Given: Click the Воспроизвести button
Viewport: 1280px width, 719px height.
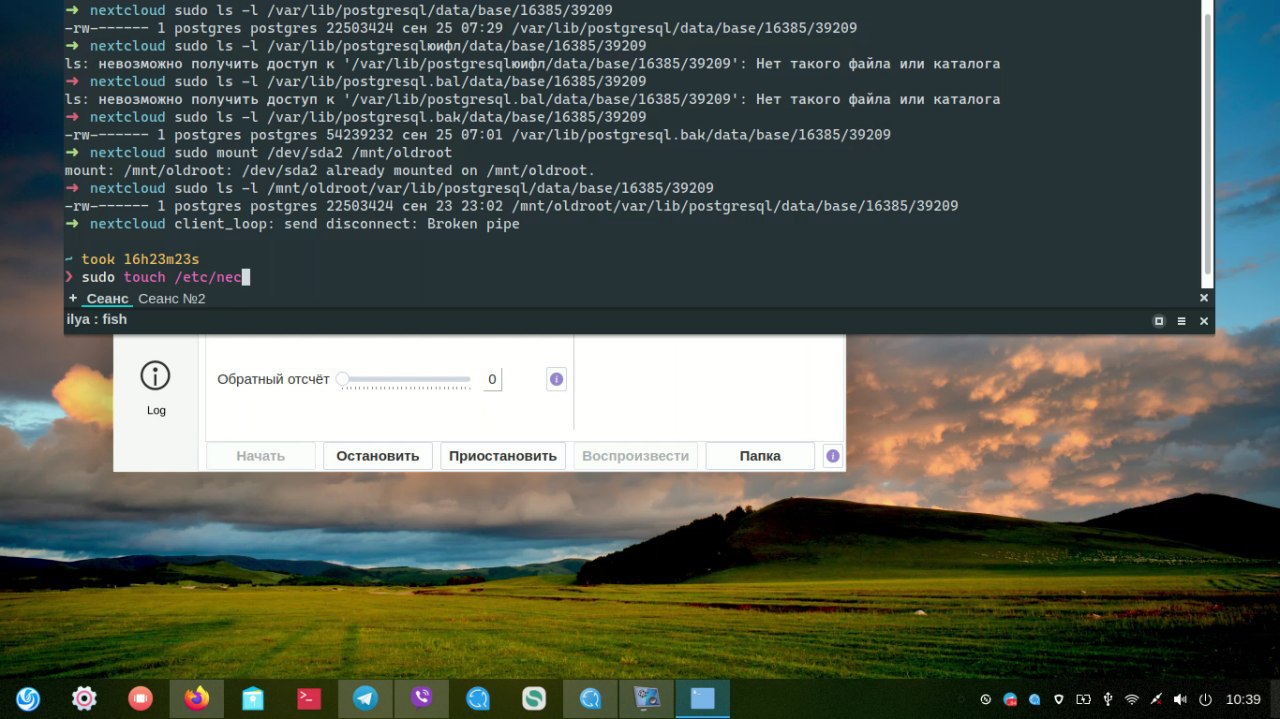Looking at the screenshot, I should point(636,456).
